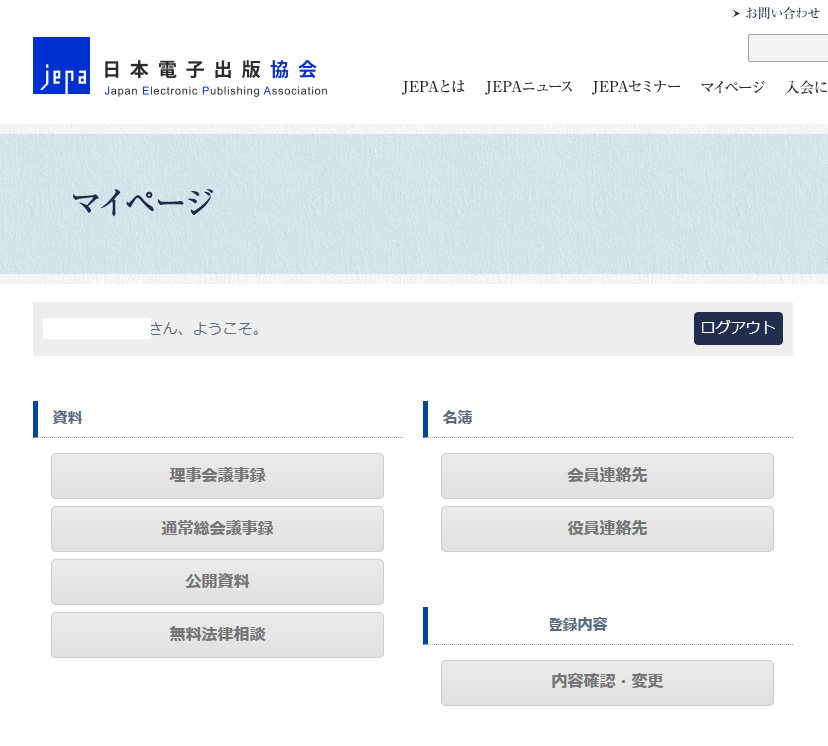Focus the search box in the header
Screen dimensions: 828x746
(788, 48)
